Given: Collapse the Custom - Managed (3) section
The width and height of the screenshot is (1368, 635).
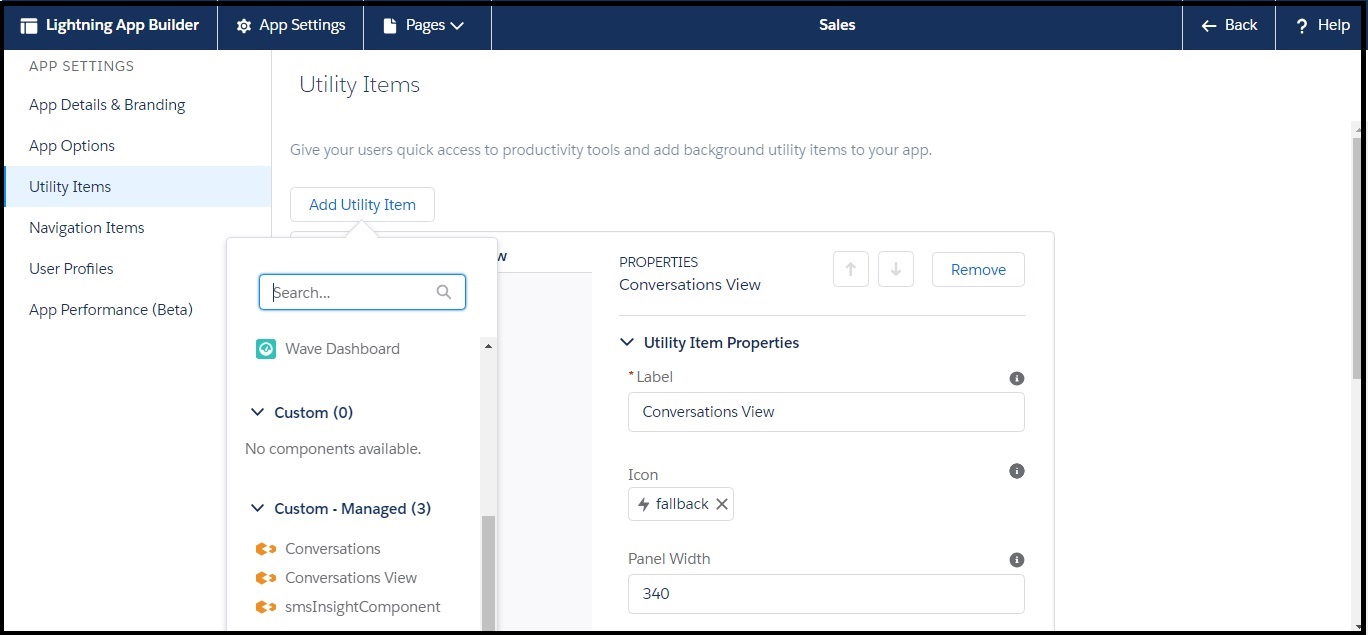Looking at the screenshot, I should click(x=257, y=508).
